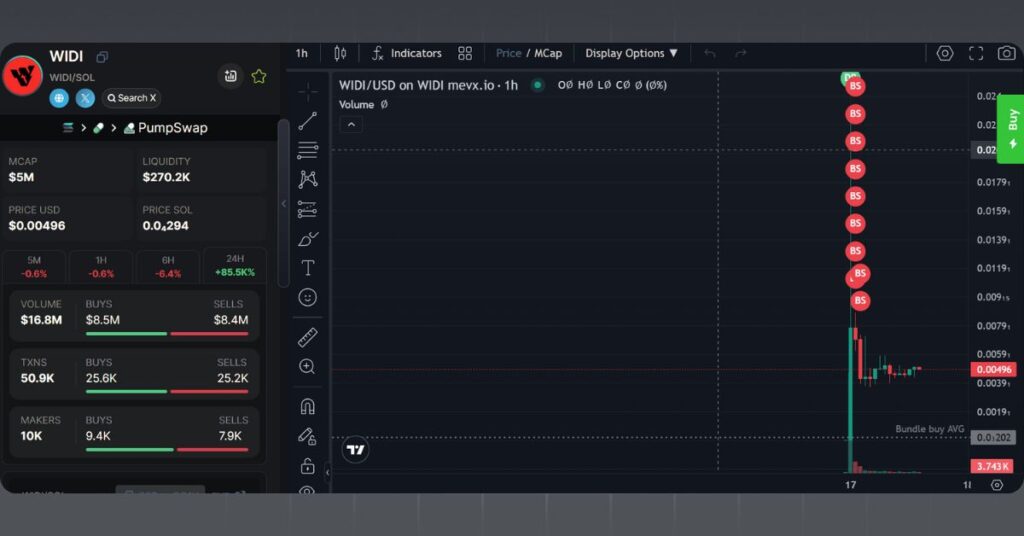Viewport: 1024px width, 536px height.
Task: Click the WIDI/USD on WIDI mevx.io title
Action: pyautogui.click(x=428, y=85)
